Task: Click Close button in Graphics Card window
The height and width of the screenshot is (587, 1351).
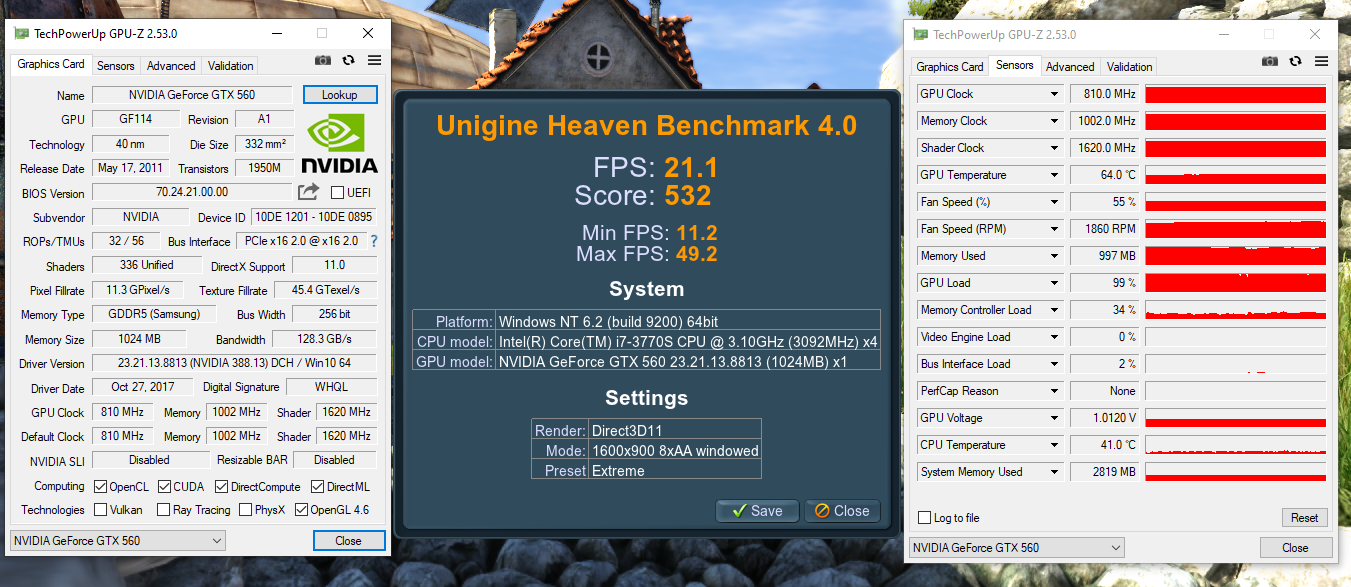Action: [x=348, y=540]
